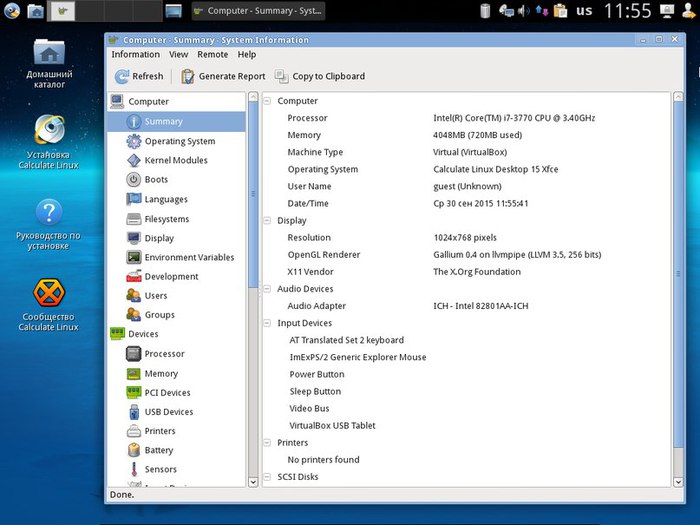Image resolution: width=700 pixels, height=525 pixels.
Task: Select the Machine Type Virtual (VirtualBox) row
Action: click(x=467, y=152)
